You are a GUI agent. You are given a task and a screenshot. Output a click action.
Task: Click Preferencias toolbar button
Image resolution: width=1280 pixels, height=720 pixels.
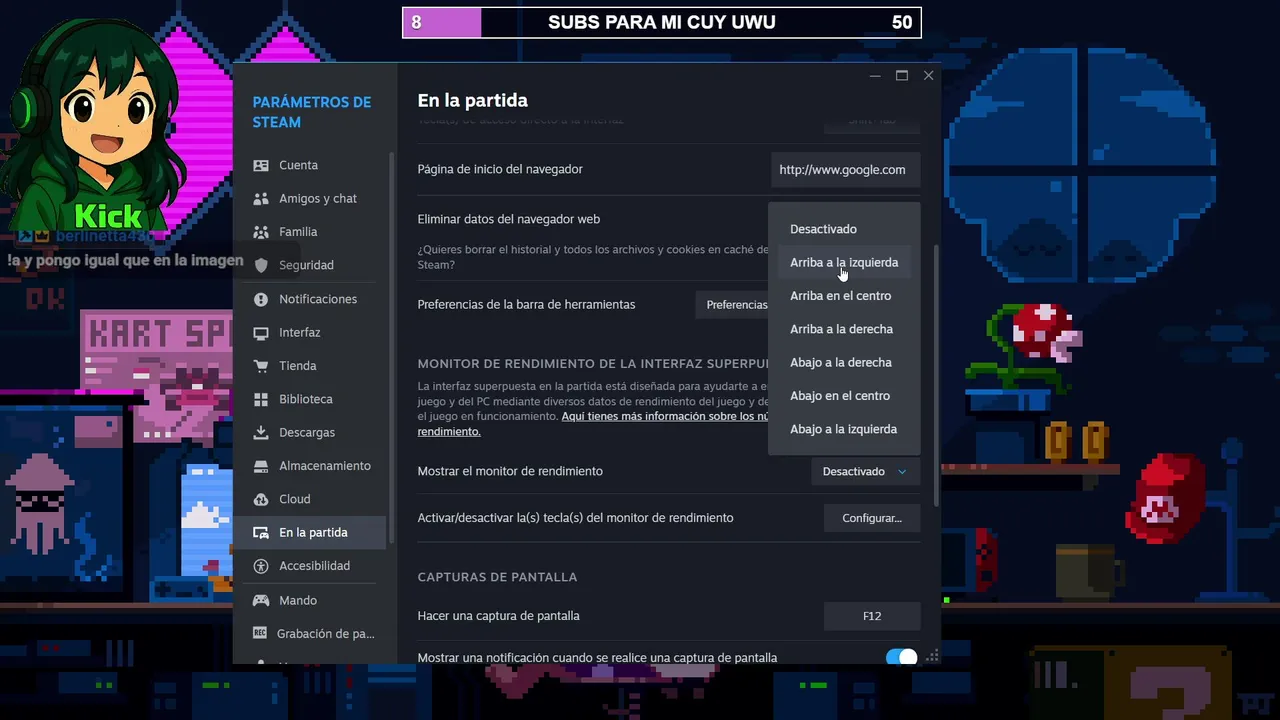pos(733,305)
